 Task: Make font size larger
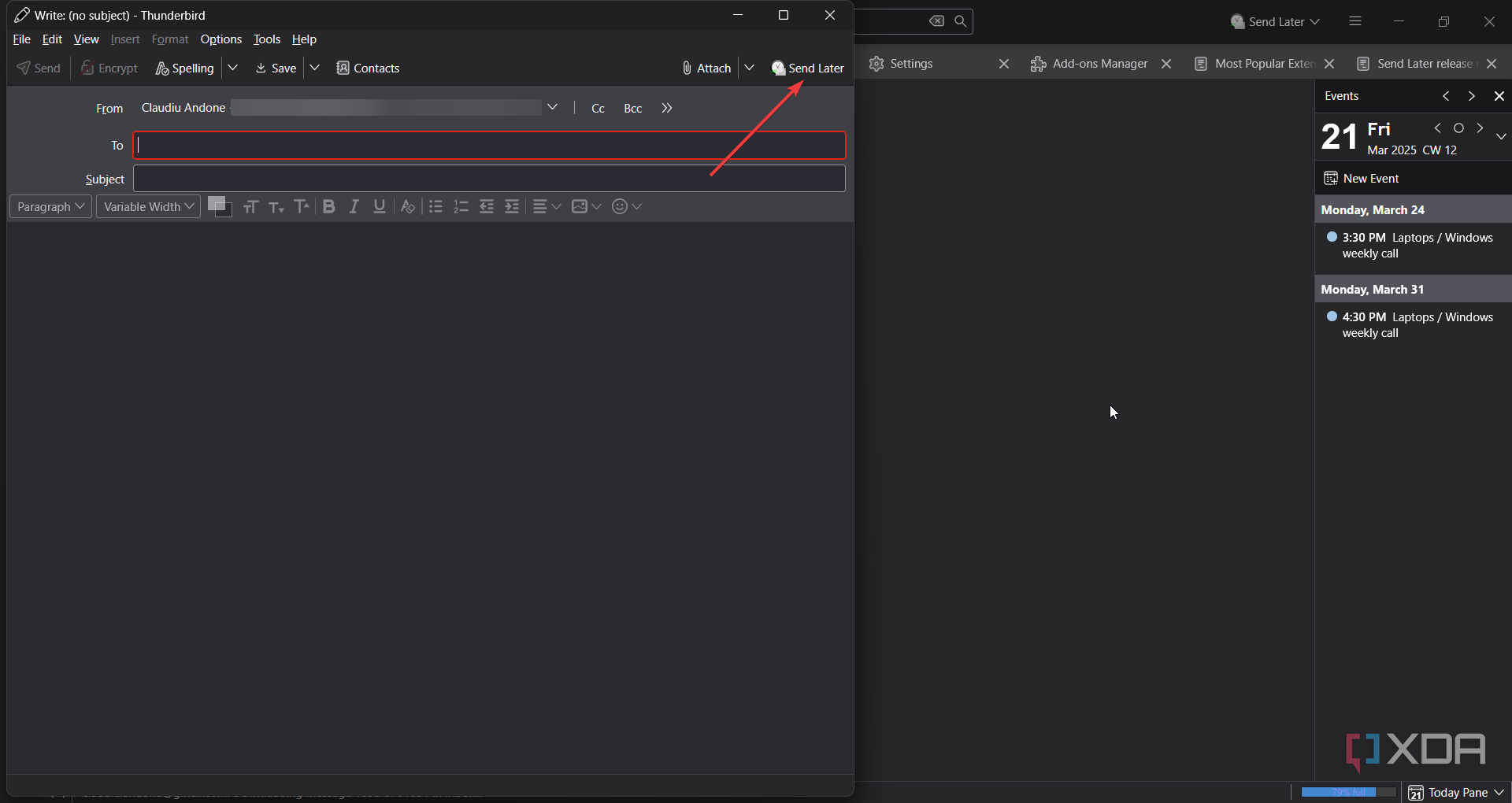[302, 206]
